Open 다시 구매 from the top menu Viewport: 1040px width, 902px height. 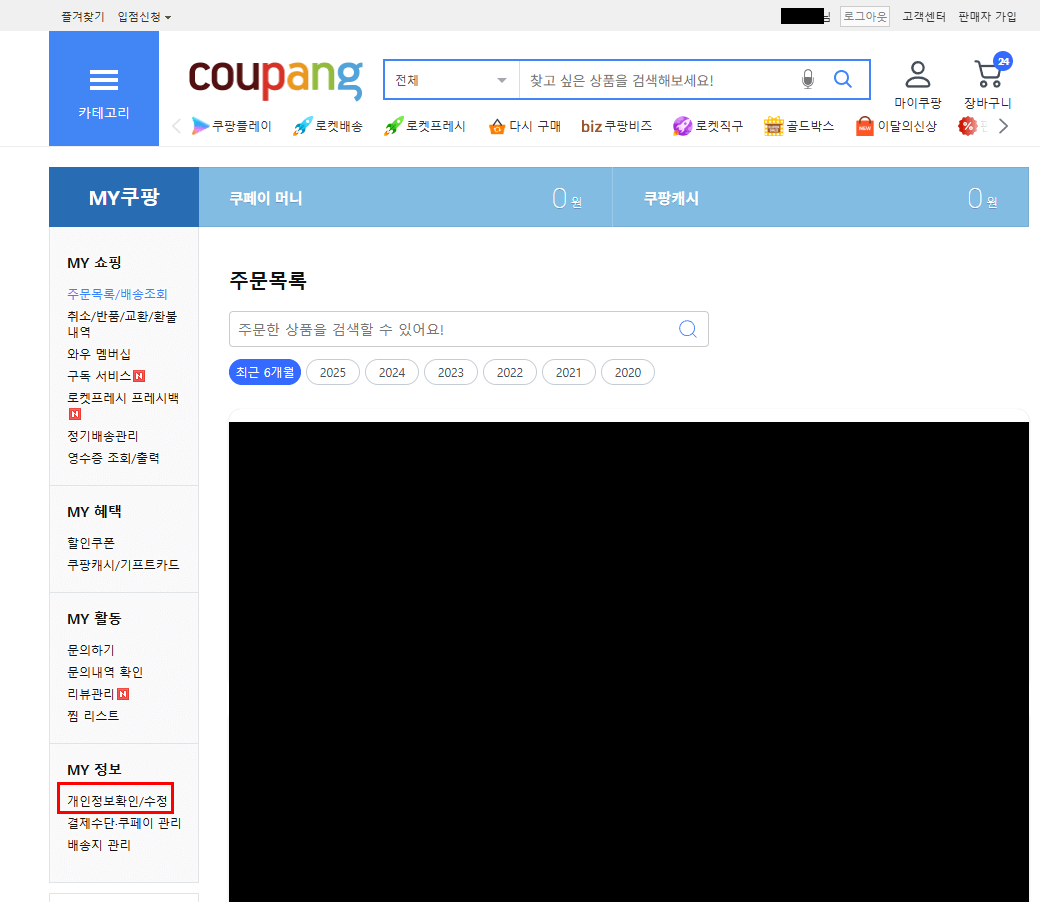(x=523, y=126)
